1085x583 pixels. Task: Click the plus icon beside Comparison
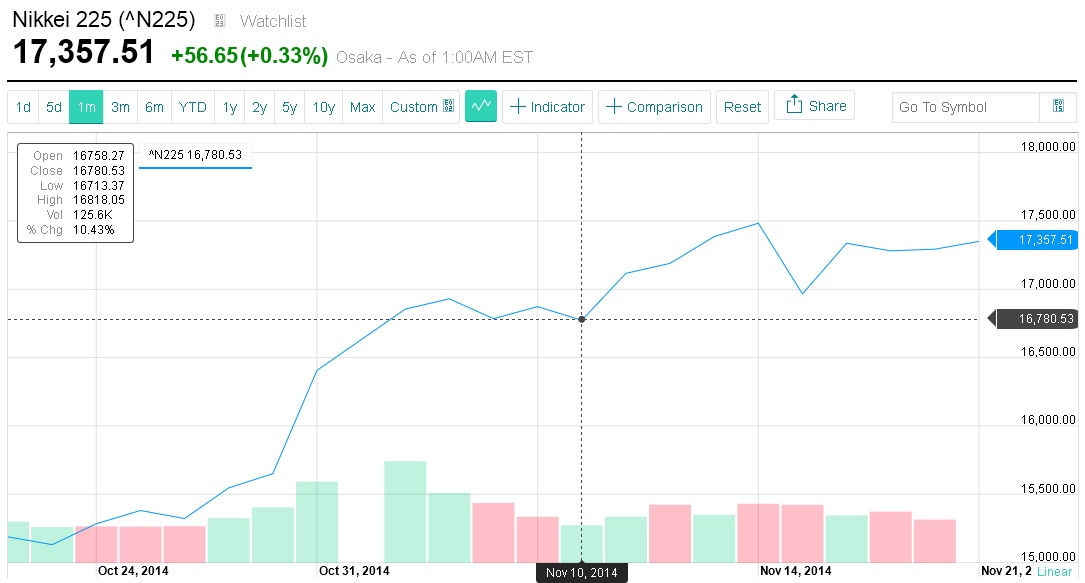(613, 107)
